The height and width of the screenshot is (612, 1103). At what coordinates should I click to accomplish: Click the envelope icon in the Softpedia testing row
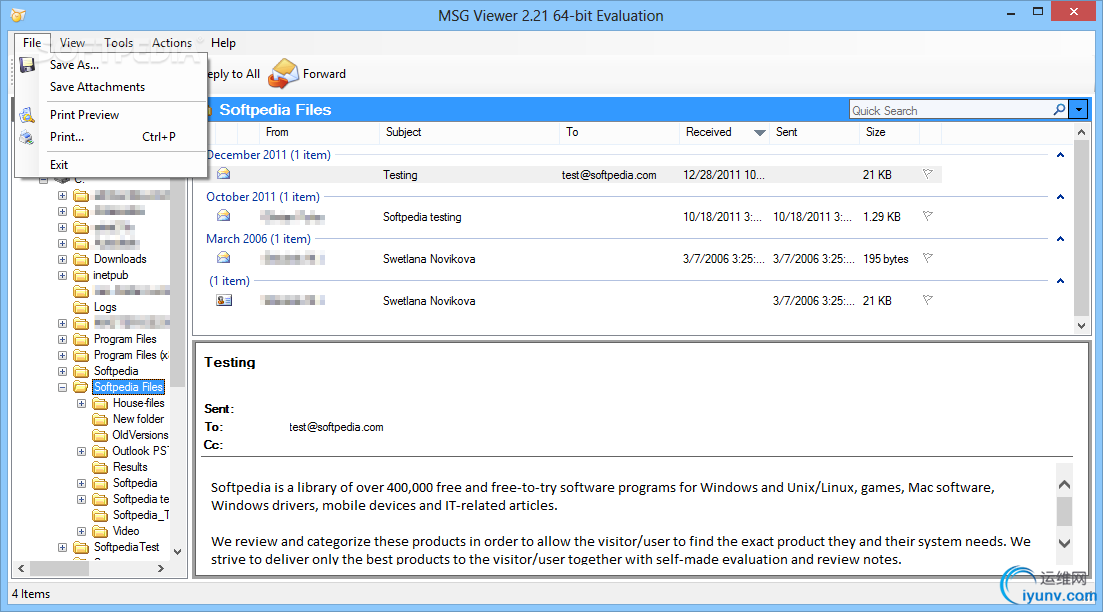coord(224,216)
